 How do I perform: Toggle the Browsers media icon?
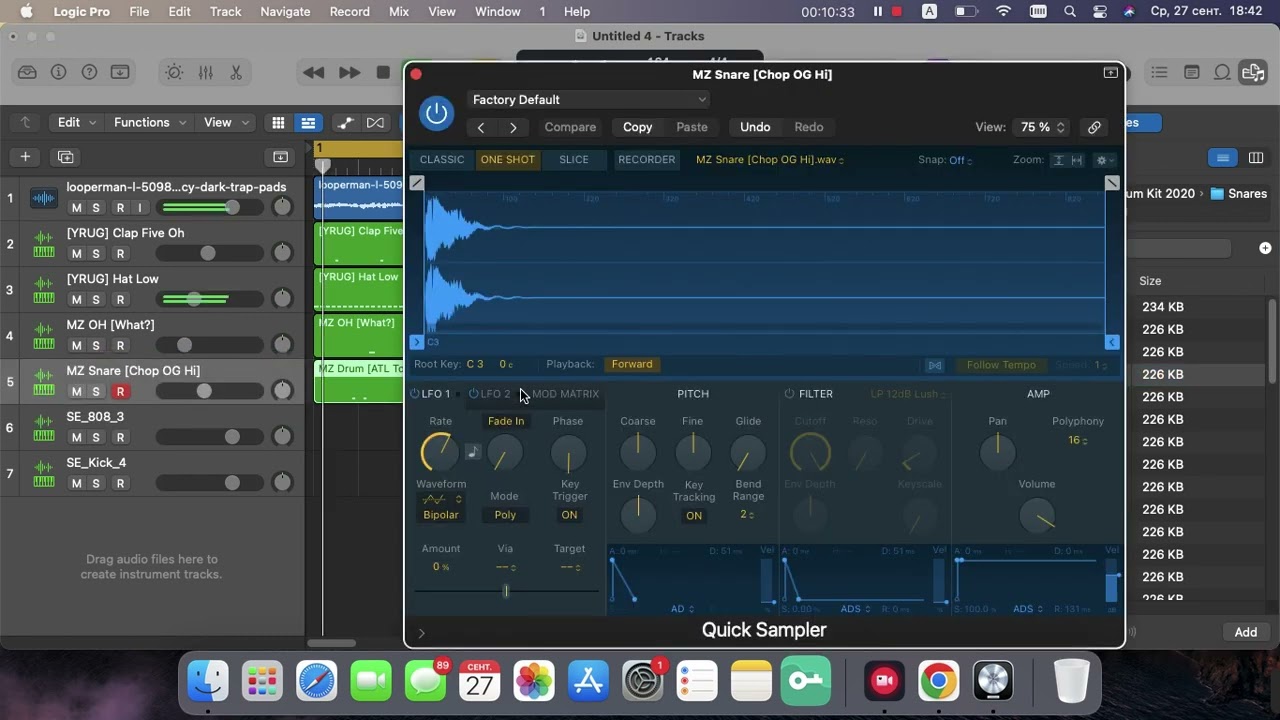(x=1252, y=72)
